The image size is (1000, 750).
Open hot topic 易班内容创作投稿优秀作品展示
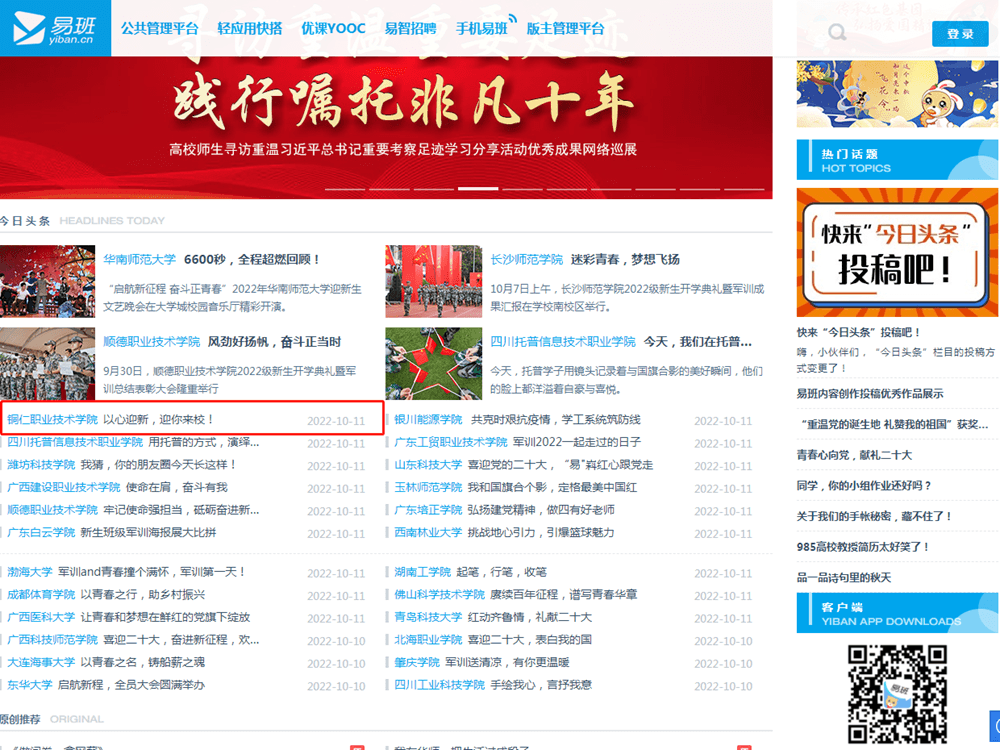coord(869,394)
